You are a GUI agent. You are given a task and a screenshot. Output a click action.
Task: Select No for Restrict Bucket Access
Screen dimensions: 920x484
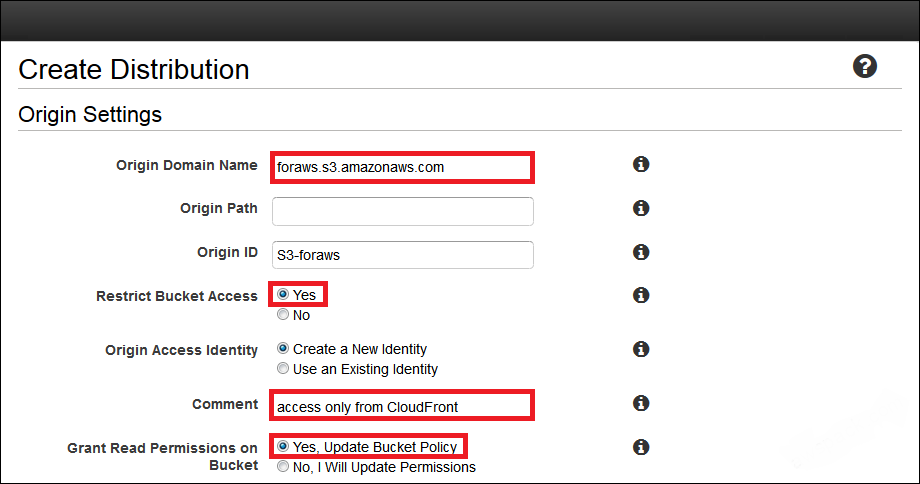[x=283, y=314]
